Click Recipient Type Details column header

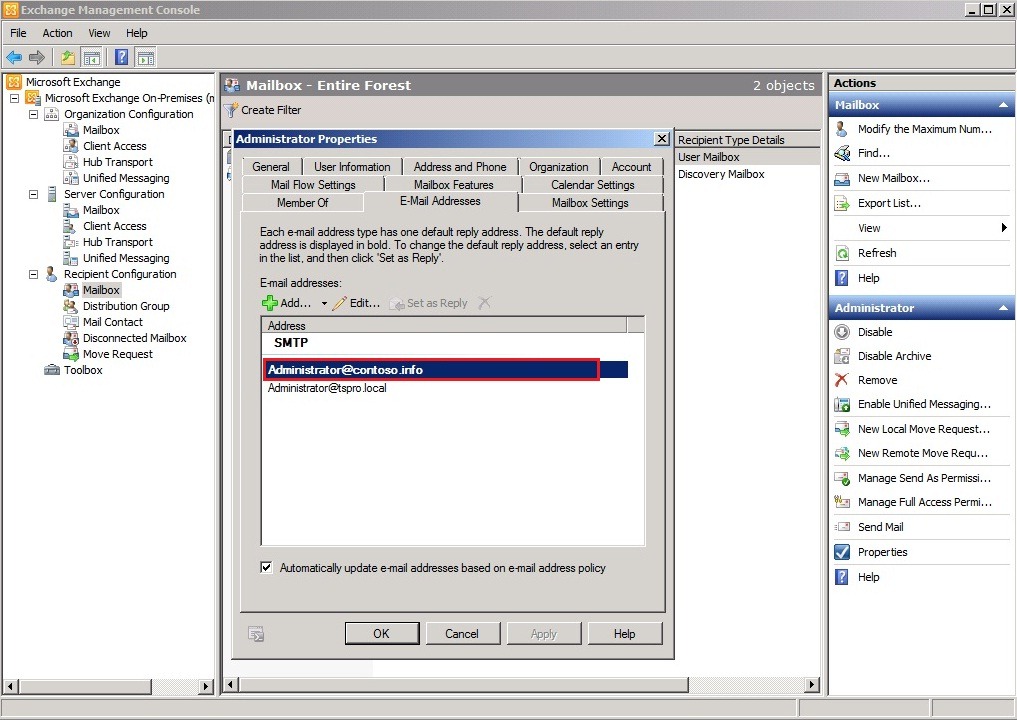[747, 140]
